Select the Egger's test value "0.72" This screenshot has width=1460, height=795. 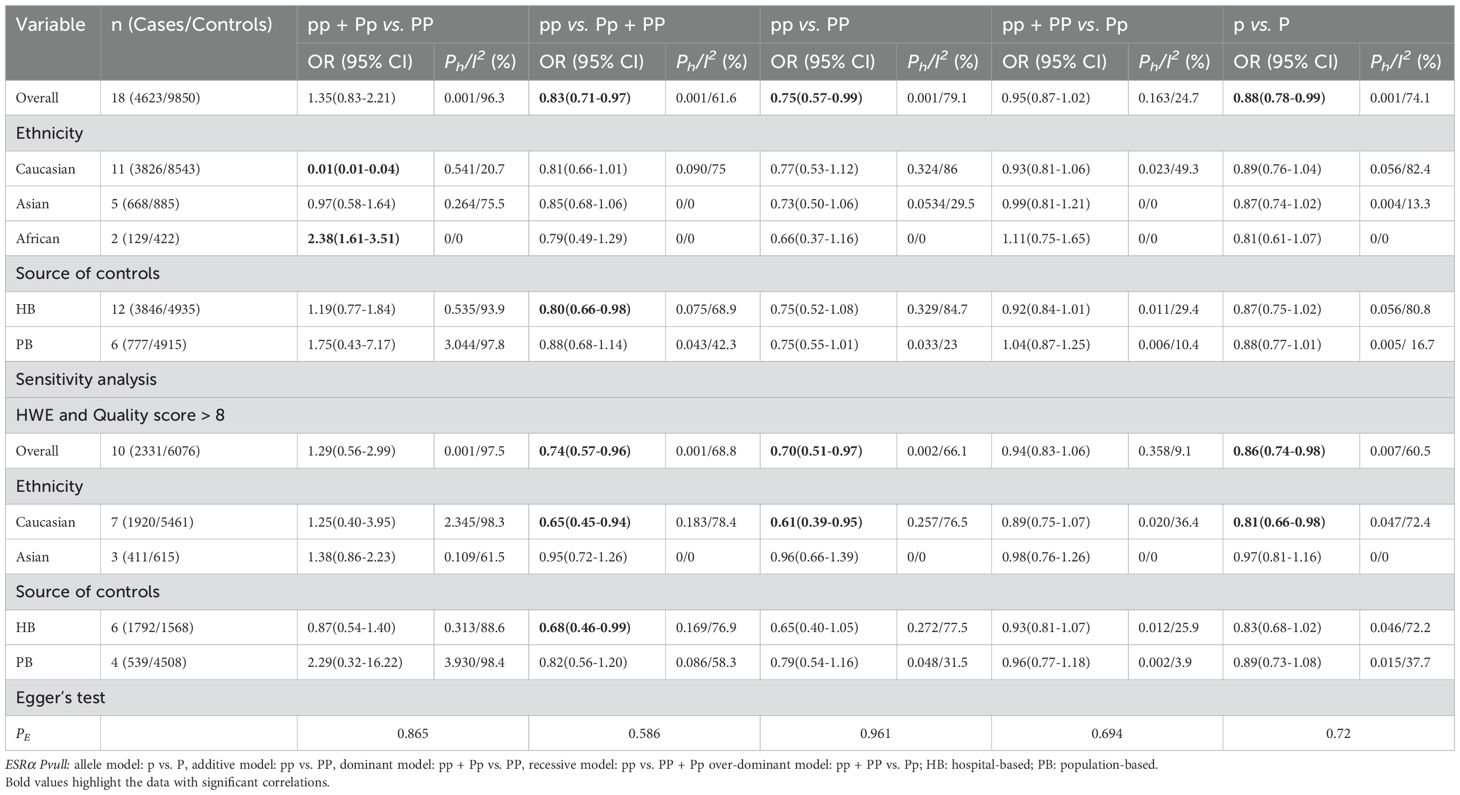(1337, 735)
